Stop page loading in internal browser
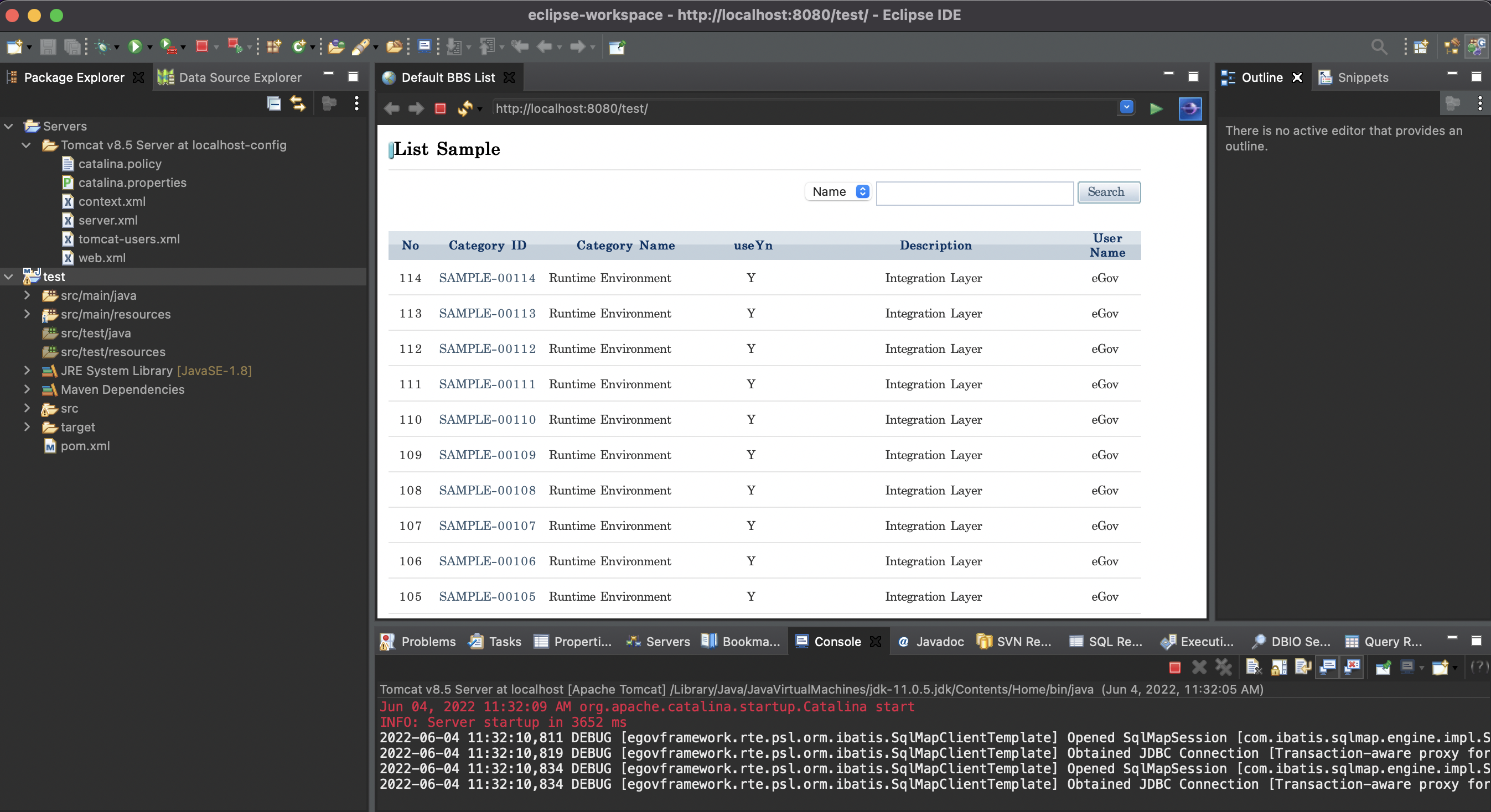 click(x=440, y=109)
